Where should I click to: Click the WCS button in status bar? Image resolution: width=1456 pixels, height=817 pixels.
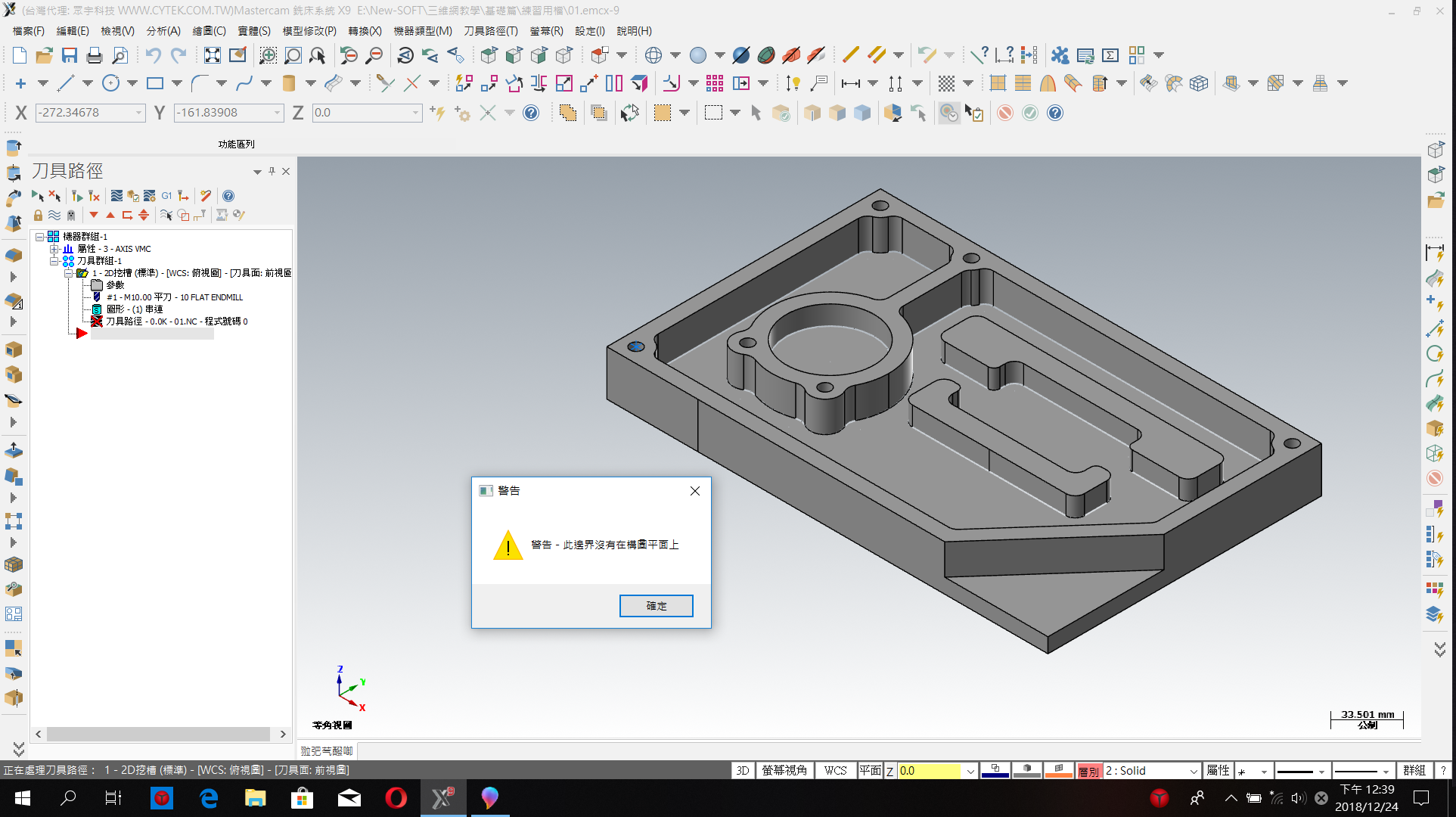point(835,770)
